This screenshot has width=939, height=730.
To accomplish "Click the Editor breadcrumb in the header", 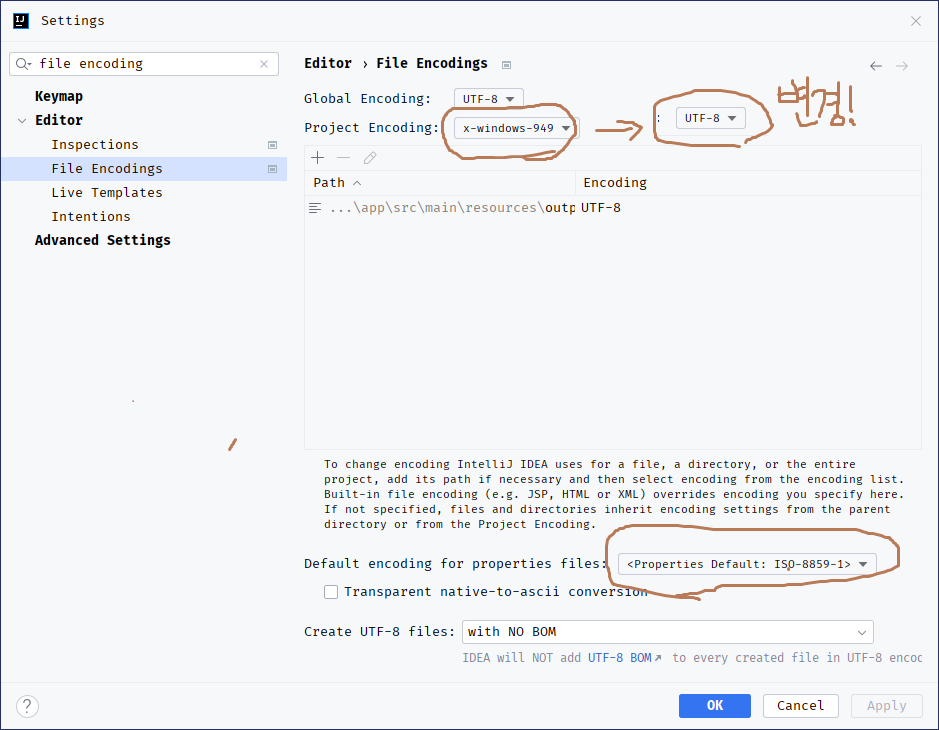I will point(328,63).
